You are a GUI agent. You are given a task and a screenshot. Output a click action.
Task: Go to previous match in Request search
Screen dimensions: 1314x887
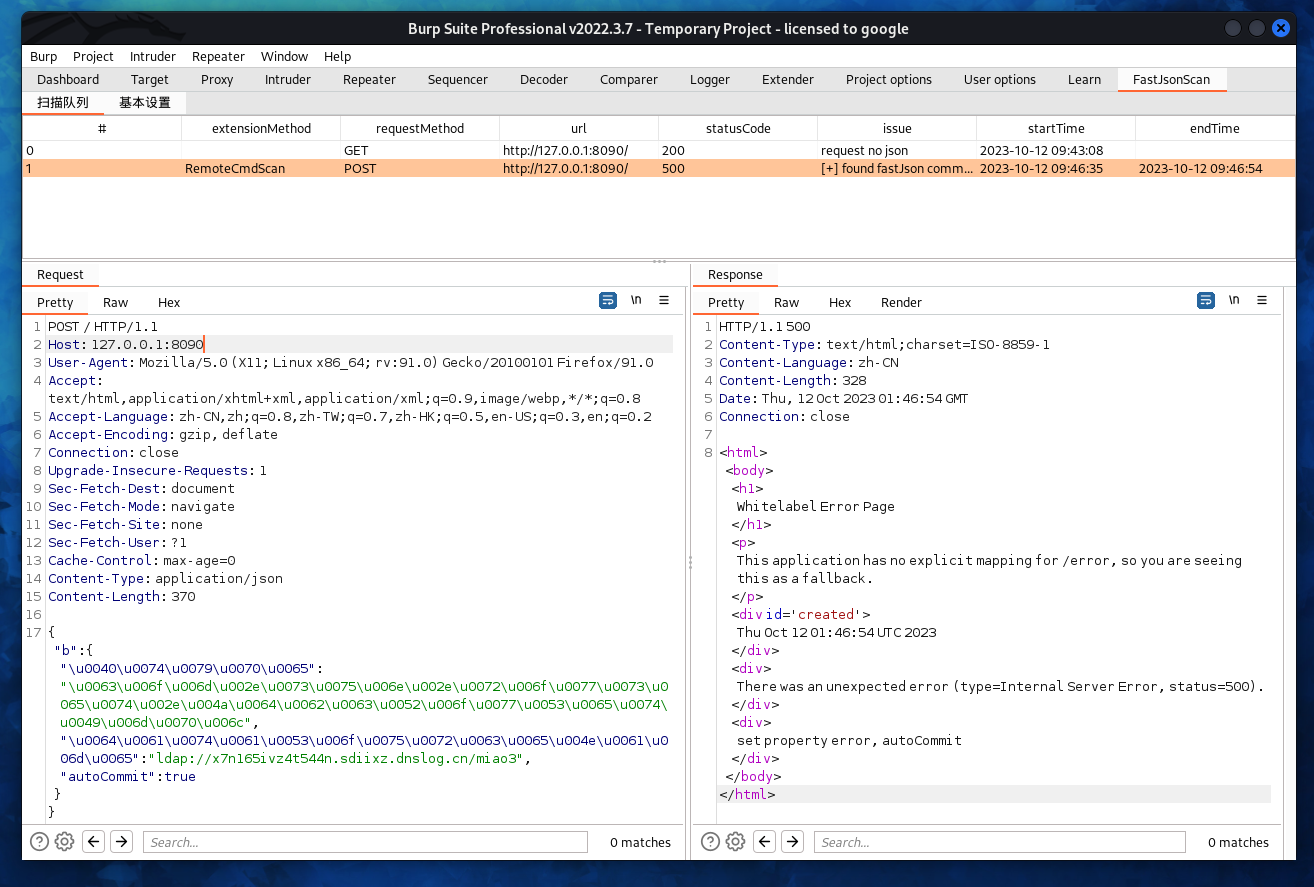pyautogui.click(x=94, y=842)
